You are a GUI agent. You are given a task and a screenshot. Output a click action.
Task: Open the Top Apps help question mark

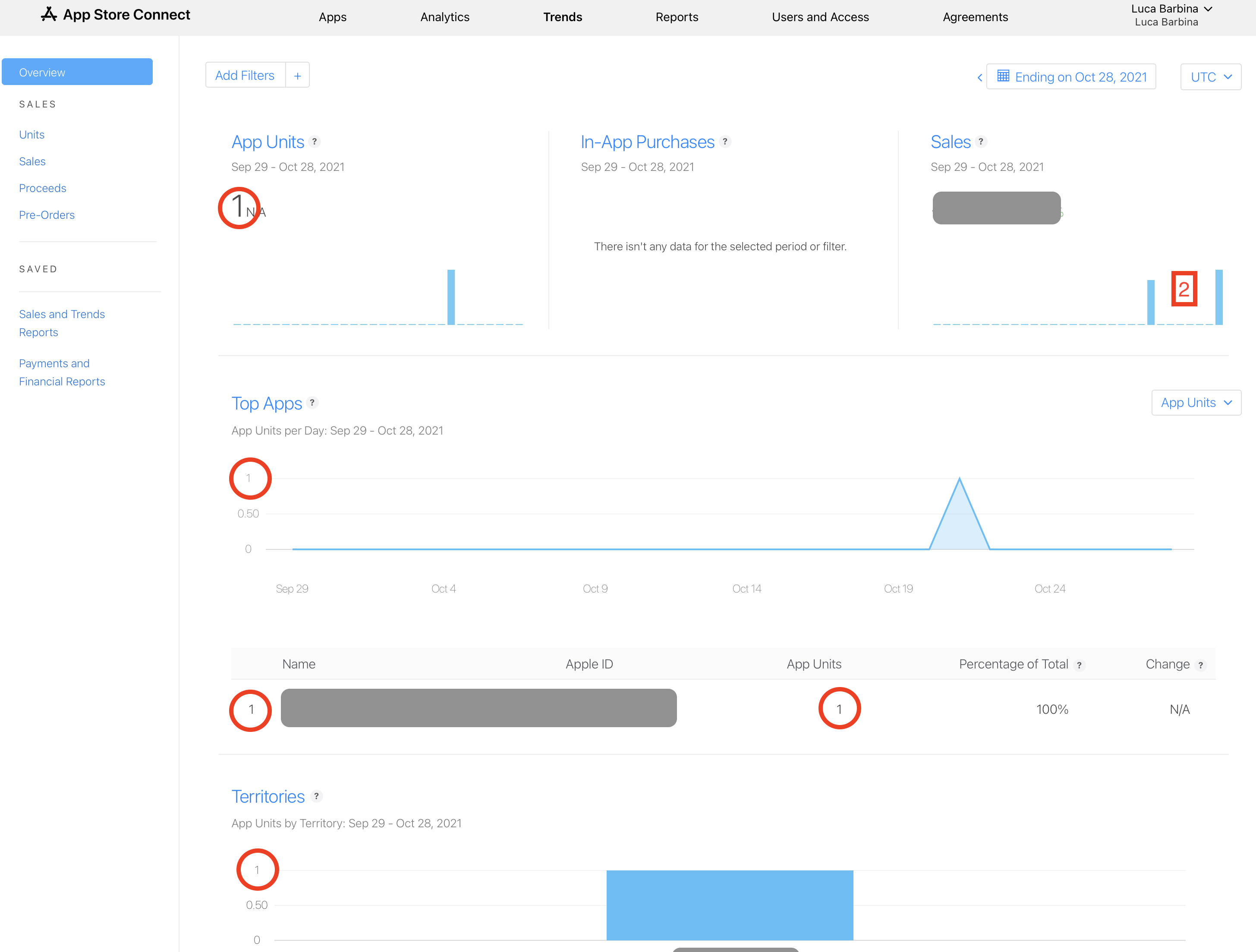pos(312,403)
